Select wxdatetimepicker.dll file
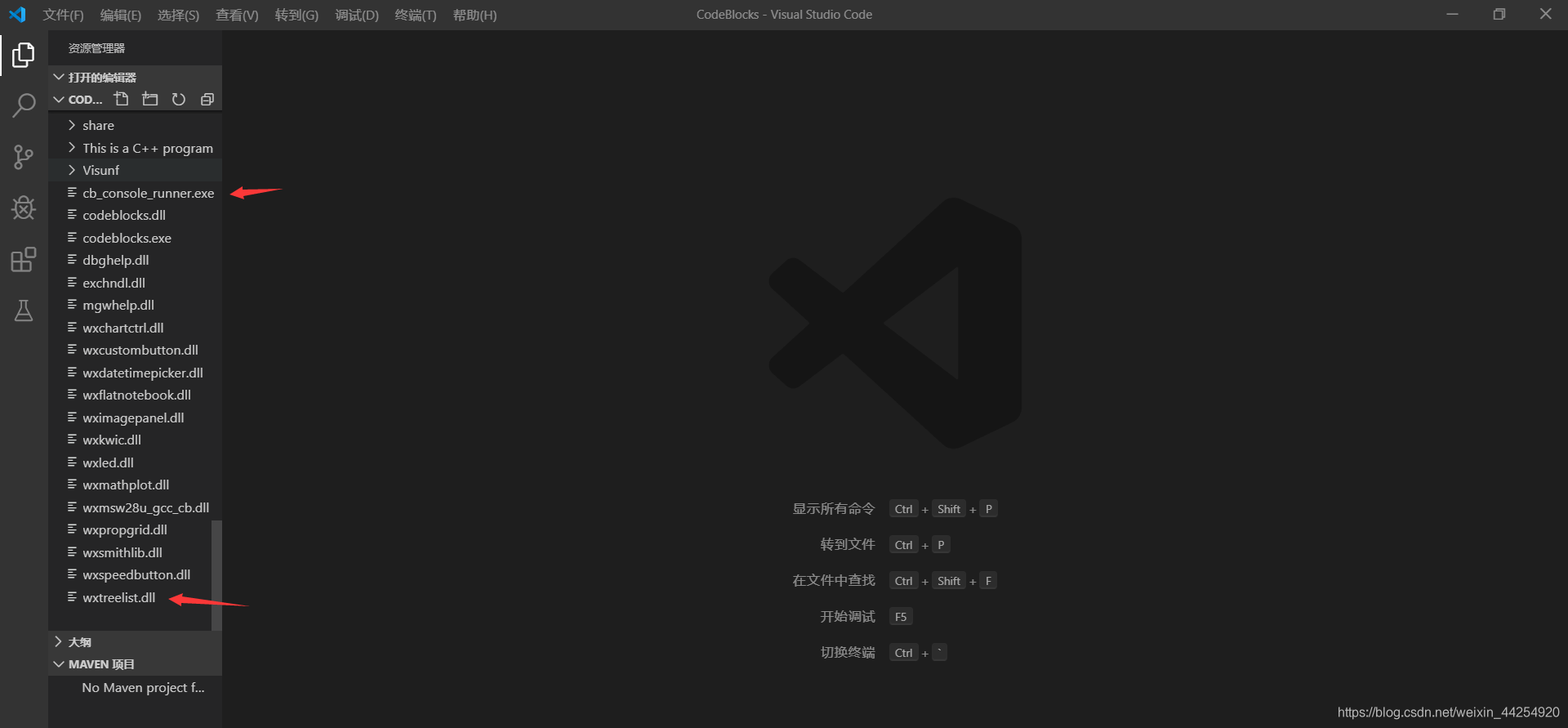Screen dimensions: 1568x728 pyautogui.click(x=135, y=373)
